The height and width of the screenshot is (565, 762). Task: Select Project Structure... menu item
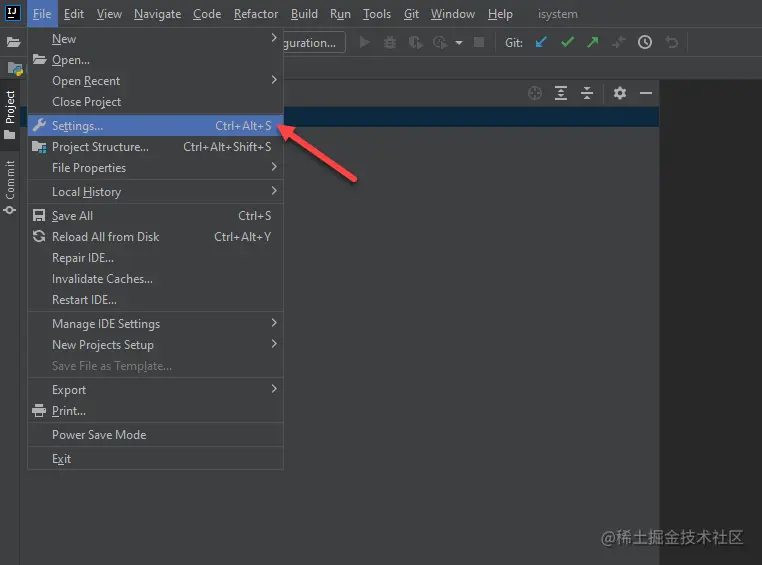(x=156, y=147)
